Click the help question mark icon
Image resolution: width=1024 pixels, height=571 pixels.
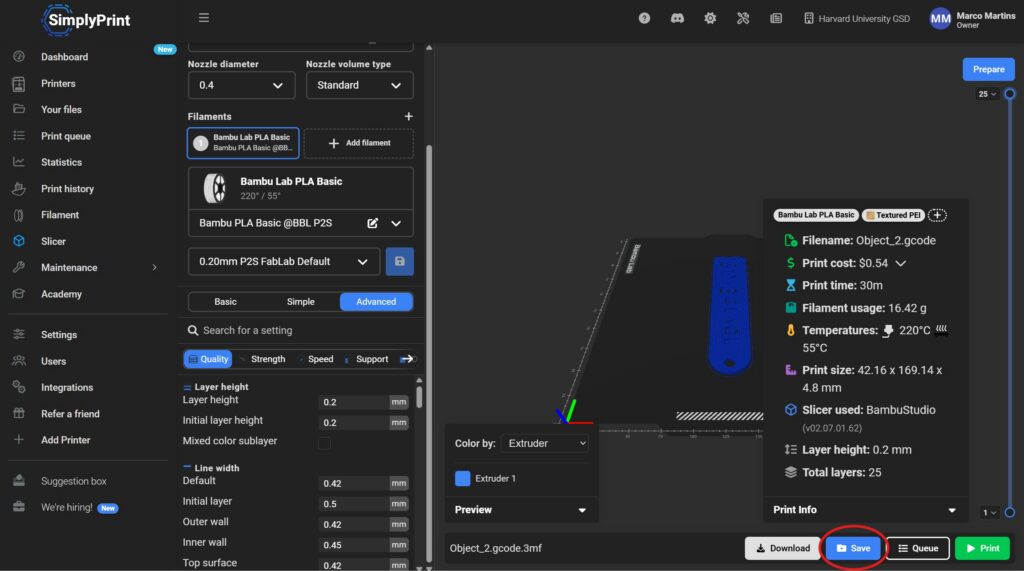pyautogui.click(x=644, y=18)
